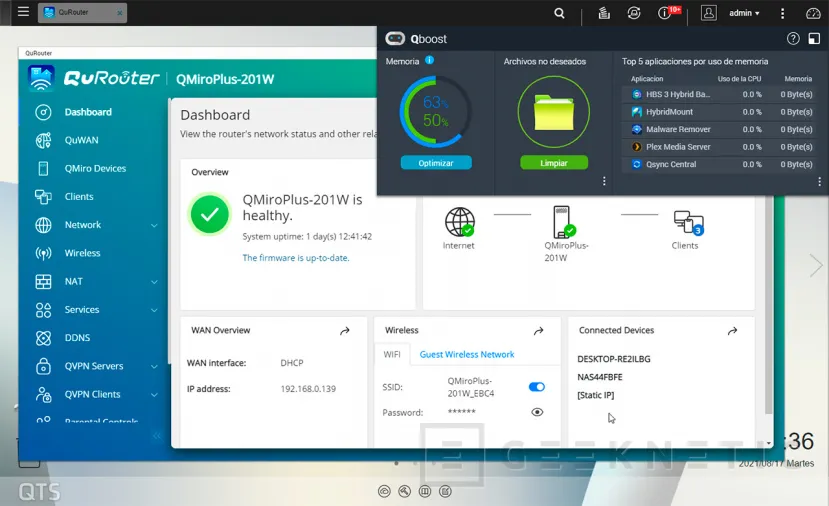The height and width of the screenshot is (506, 829).
Task: Switch to Guest Wireless Network tab
Action: click(467, 354)
